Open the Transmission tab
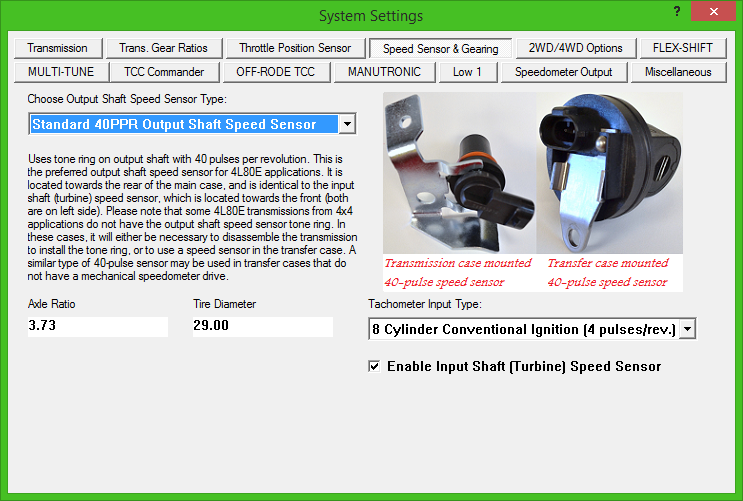The height and width of the screenshot is (501, 743). [x=58, y=48]
